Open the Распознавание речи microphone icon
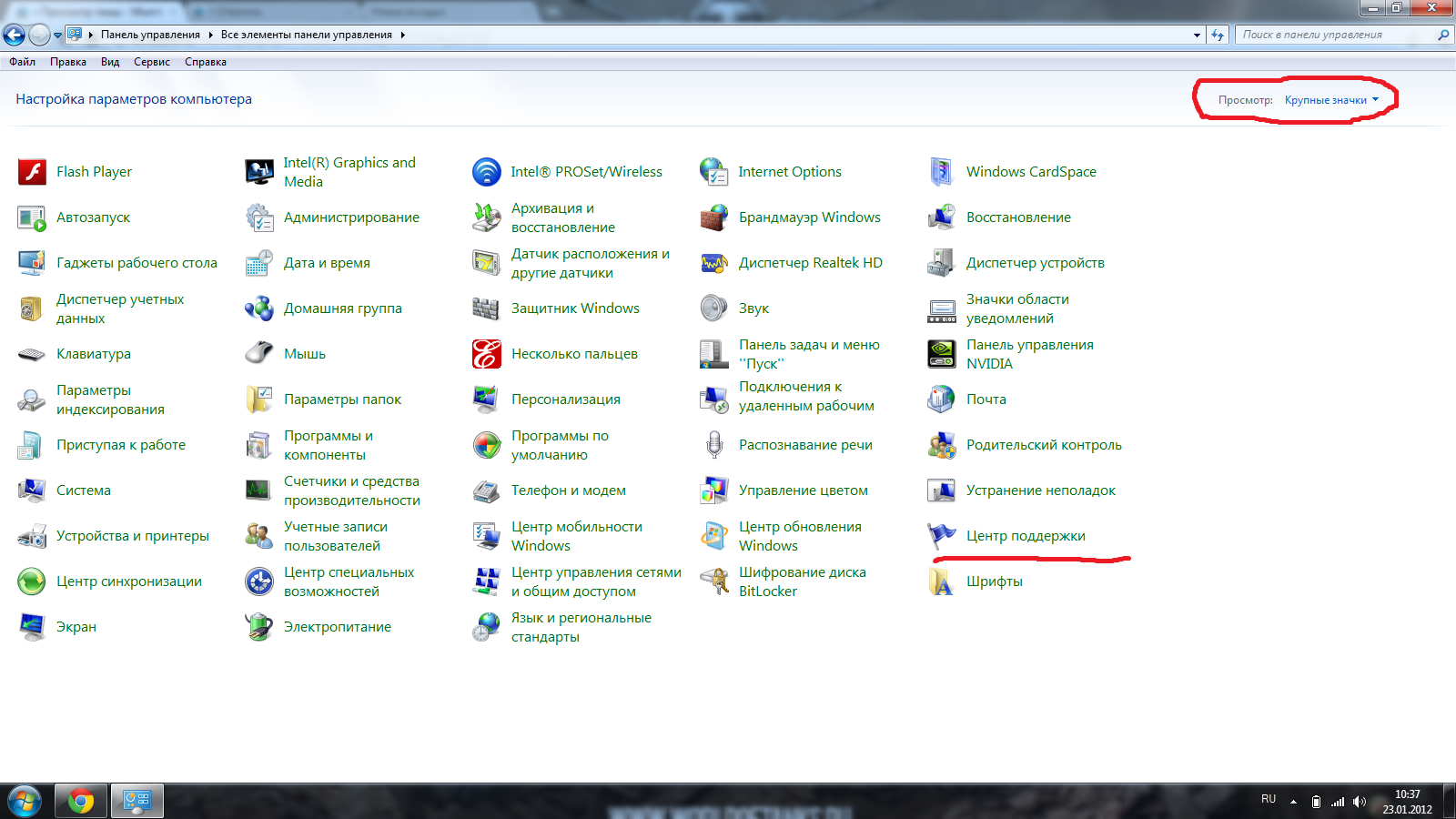This screenshot has width=1456, height=819. click(714, 445)
